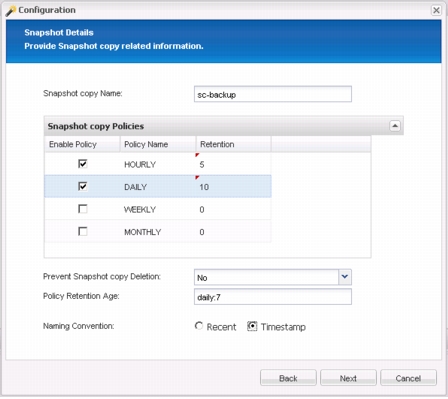
Task: Enable the WEEKLY policy checkbox
Action: pos(83,209)
